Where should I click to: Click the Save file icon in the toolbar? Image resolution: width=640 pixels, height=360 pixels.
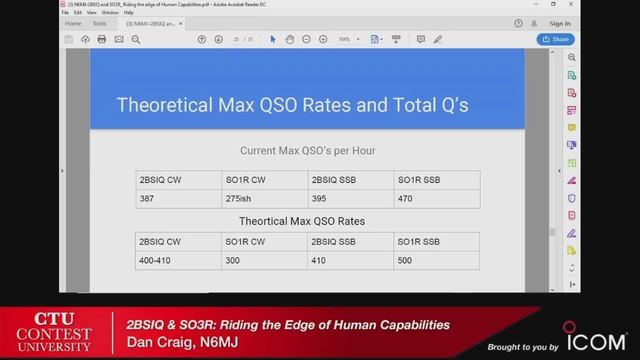pyautogui.click(x=69, y=39)
